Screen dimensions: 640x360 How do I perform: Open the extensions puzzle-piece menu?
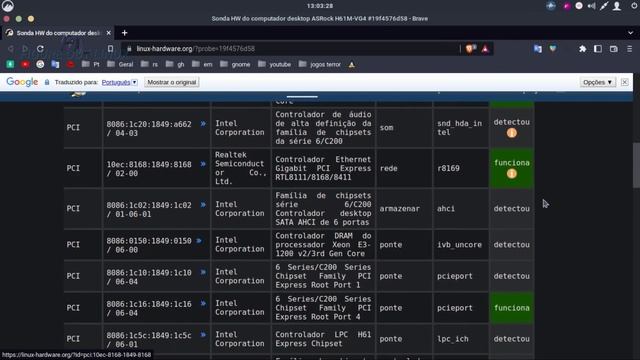click(x=582, y=49)
